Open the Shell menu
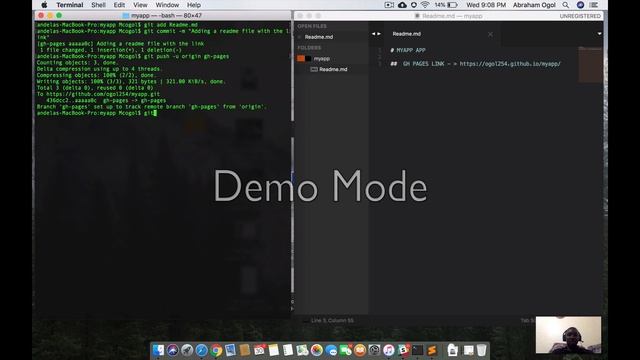 98,5
